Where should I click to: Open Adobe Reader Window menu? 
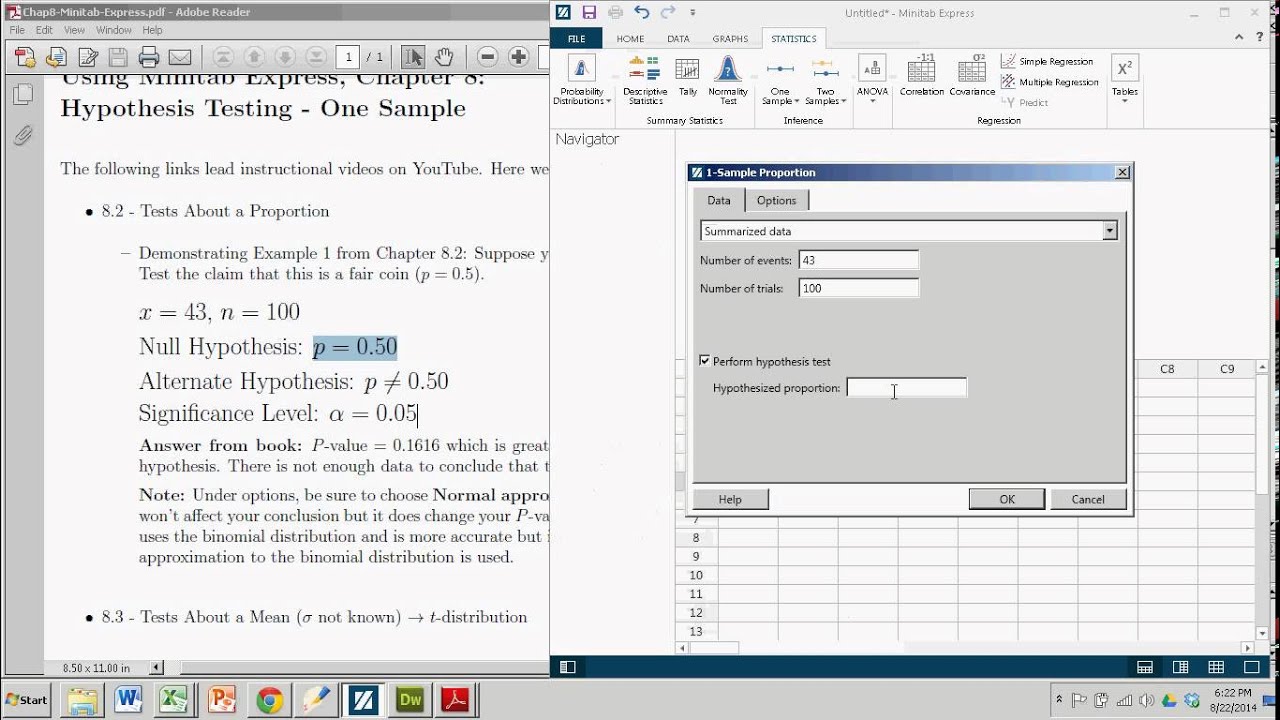[x=114, y=30]
